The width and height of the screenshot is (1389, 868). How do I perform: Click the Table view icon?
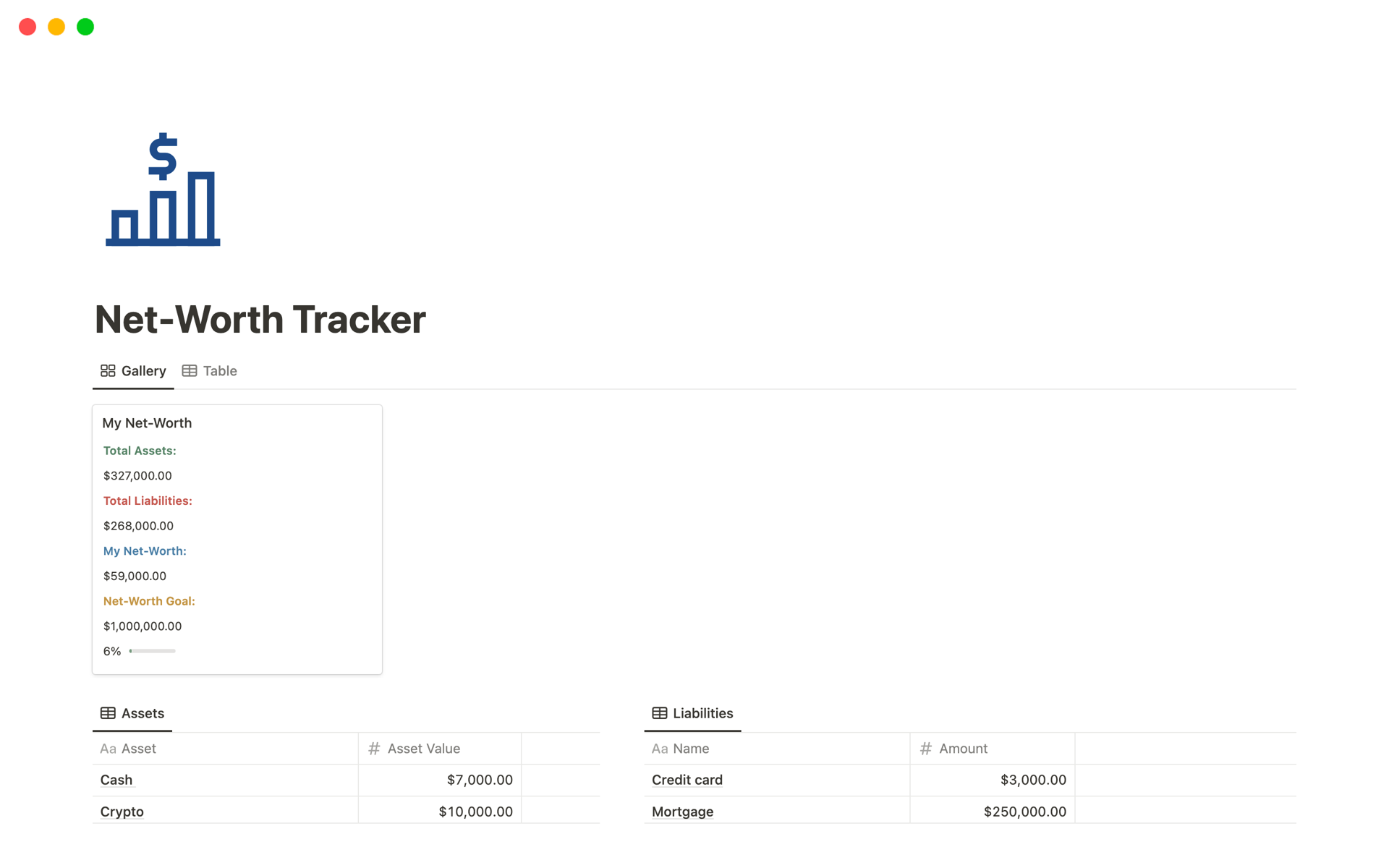coord(190,371)
